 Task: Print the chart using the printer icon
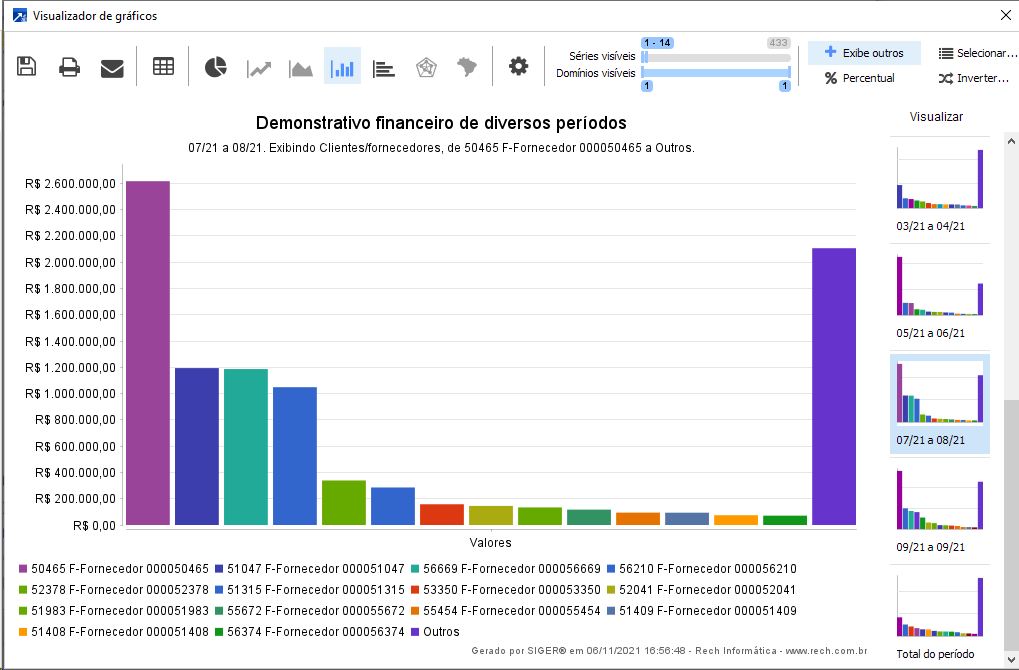(69, 67)
